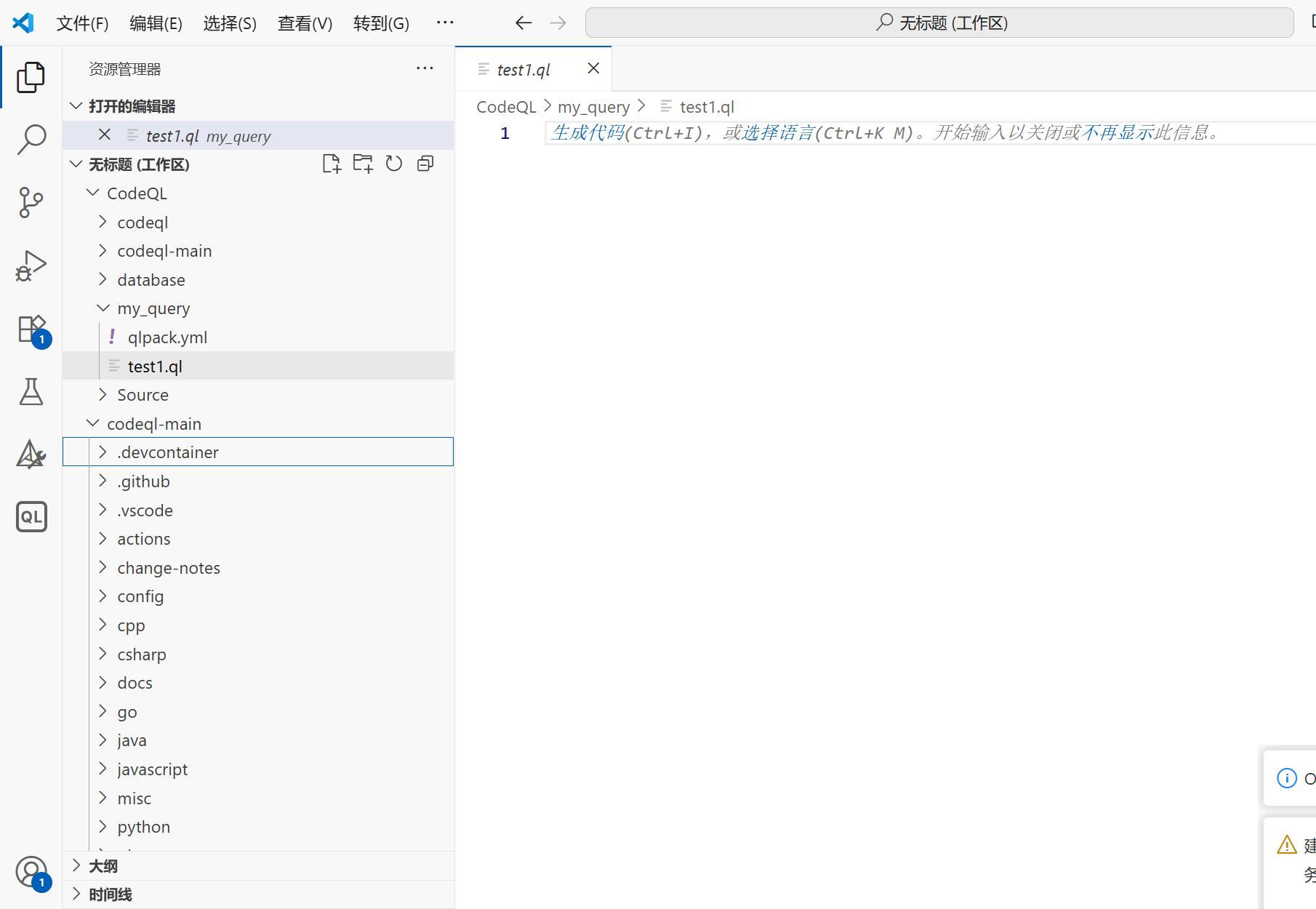Expand the 时间线 timeline section
This screenshot has width=1316, height=909.
pyautogui.click(x=111, y=894)
